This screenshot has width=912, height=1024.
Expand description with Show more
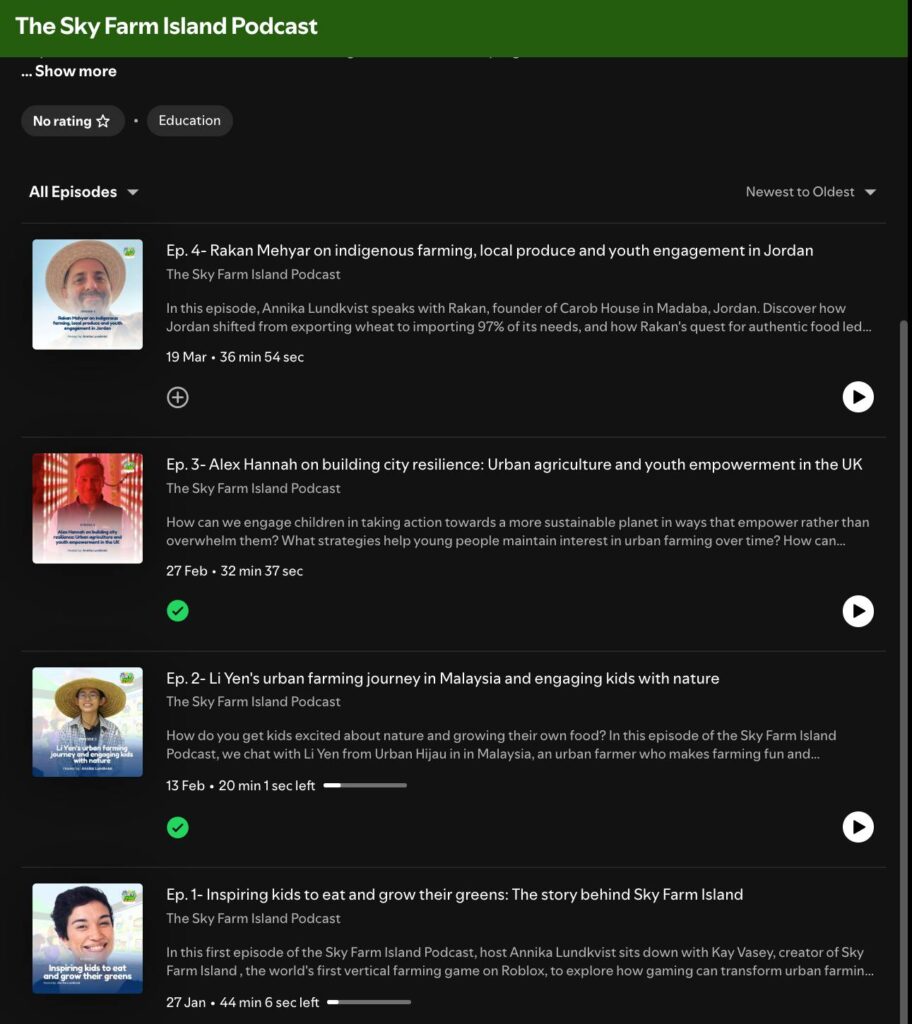click(69, 71)
